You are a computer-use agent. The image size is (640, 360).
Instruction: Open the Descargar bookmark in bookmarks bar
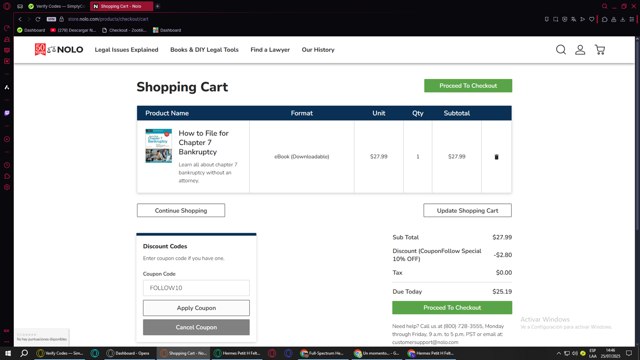pyautogui.click(x=73, y=30)
